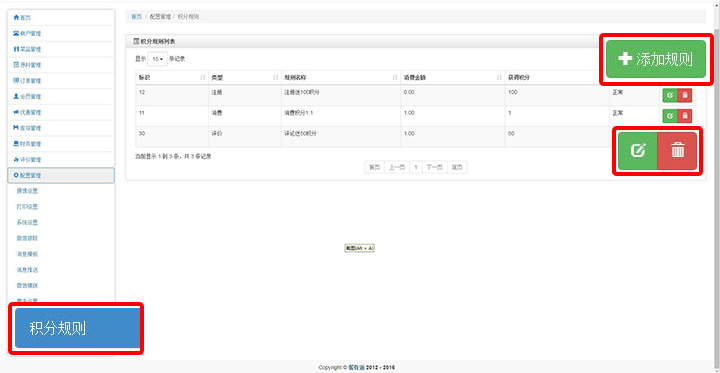Click 配置管理 breadcrumb link
The width and height of the screenshot is (720, 373).
coord(160,17)
